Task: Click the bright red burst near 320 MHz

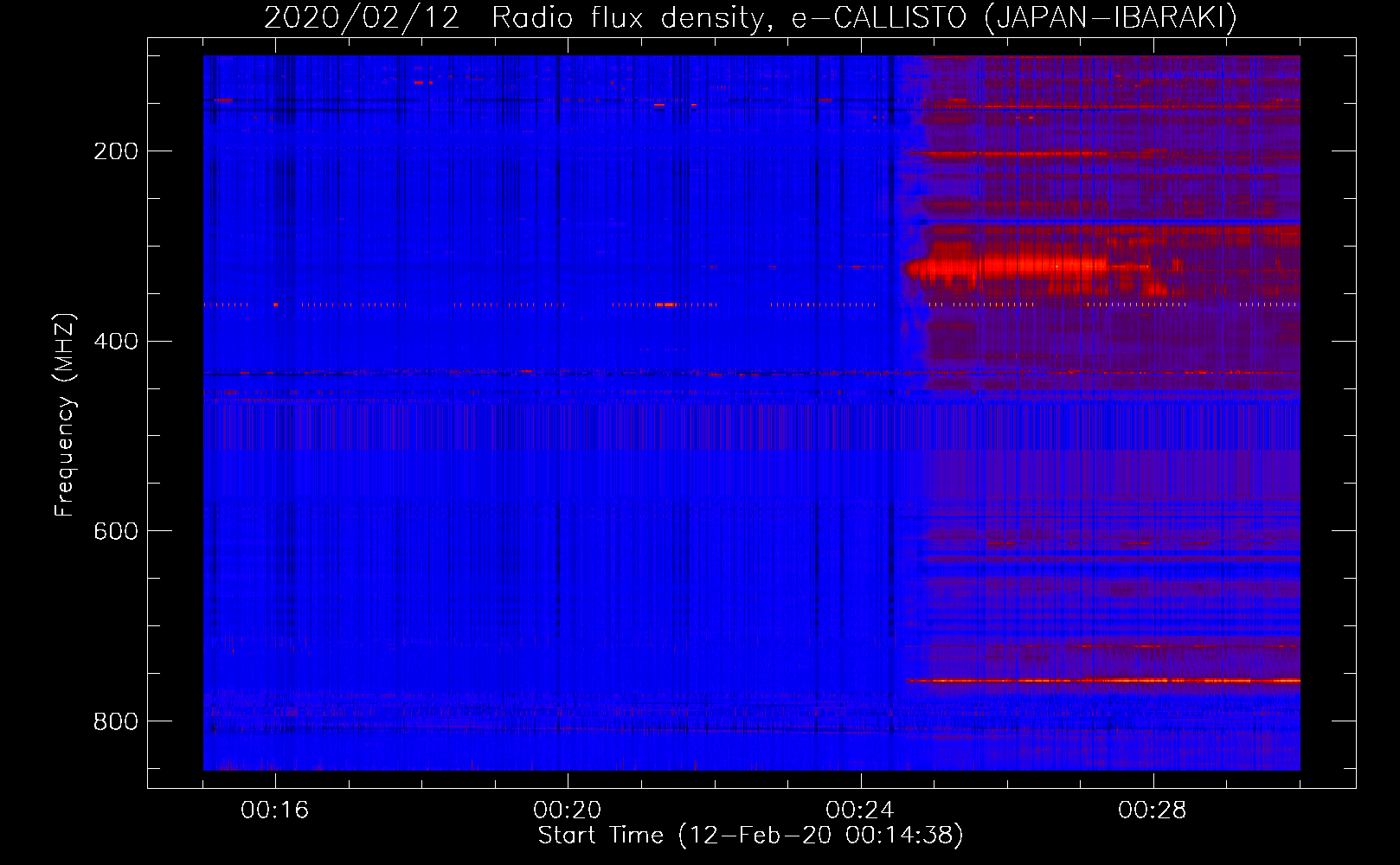Action: 1006,267
